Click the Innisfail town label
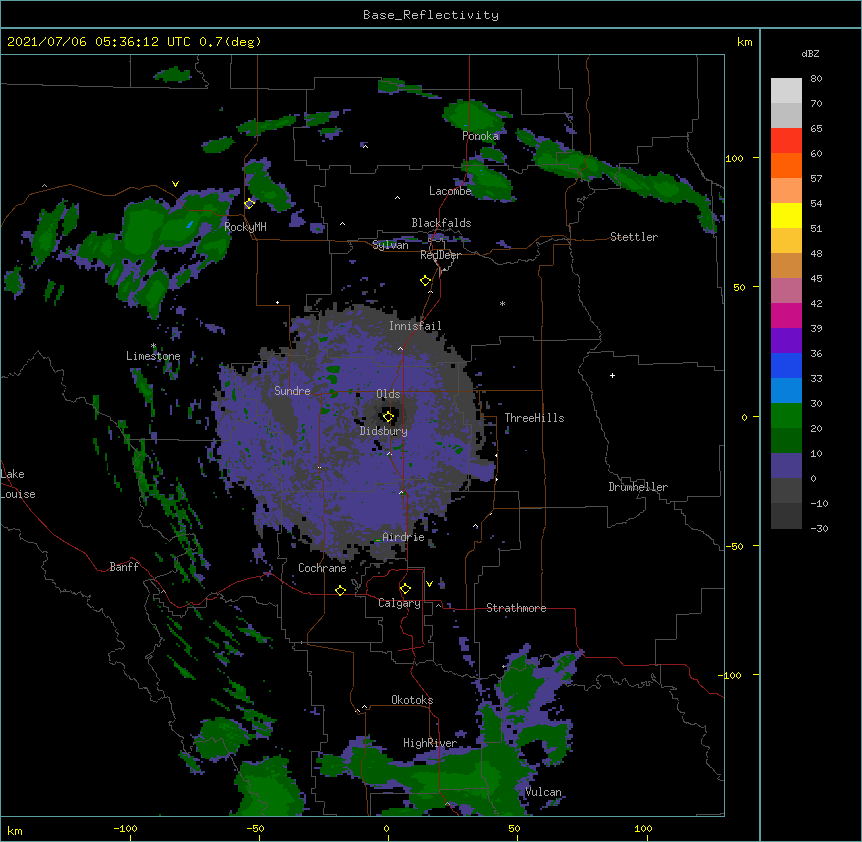Image resolution: width=862 pixels, height=842 pixels. pyautogui.click(x=415, y=326)
